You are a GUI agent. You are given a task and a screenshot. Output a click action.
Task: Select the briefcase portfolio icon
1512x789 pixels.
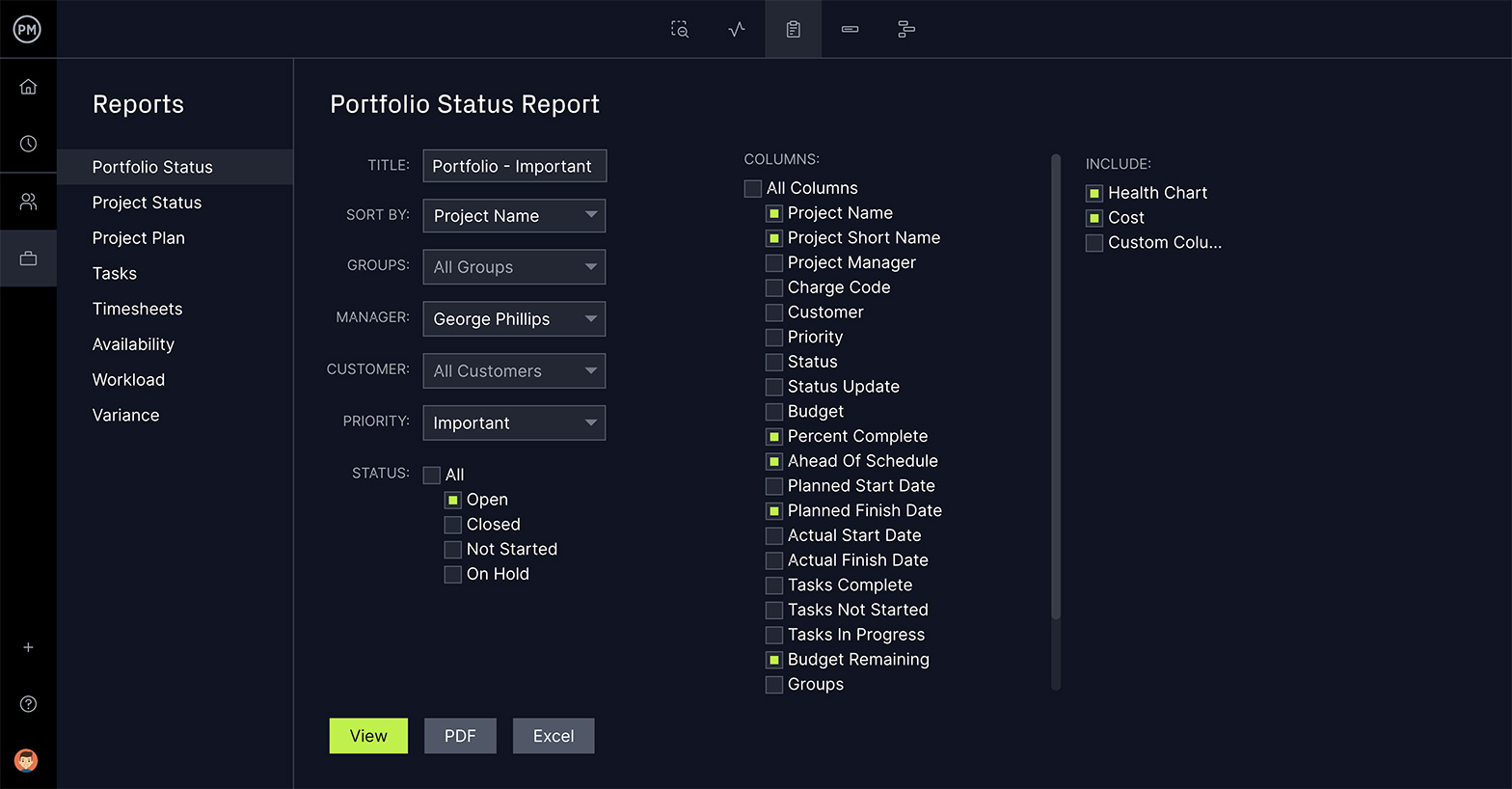tap(28, 258)
